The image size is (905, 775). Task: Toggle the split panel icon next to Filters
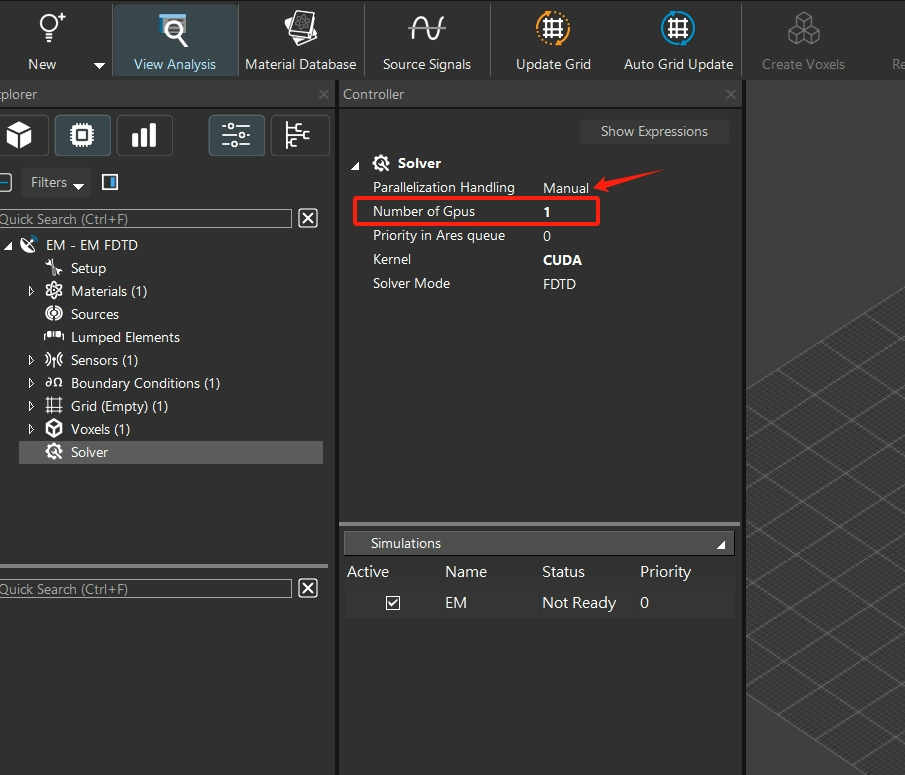(110, 183)
